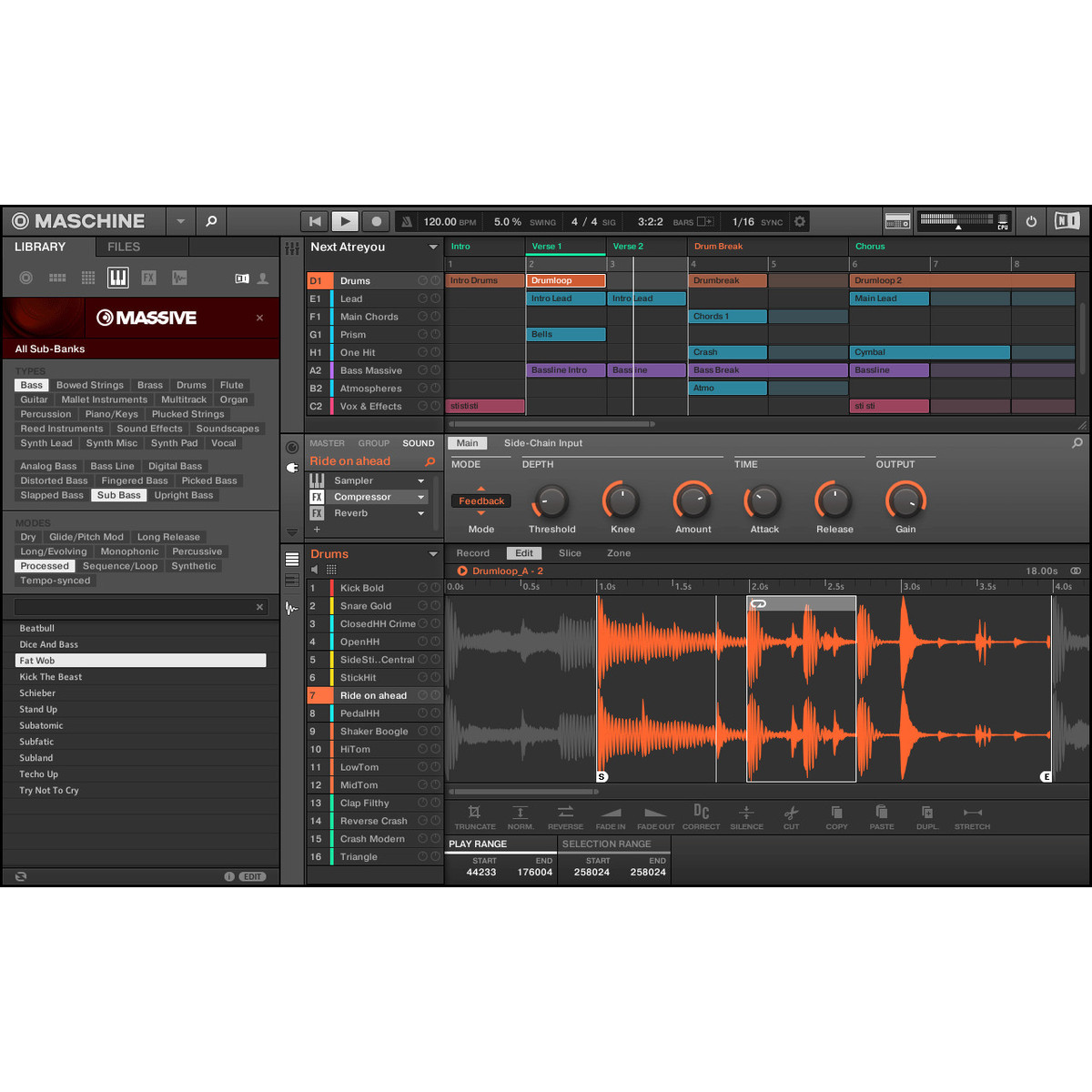
Task: Click the Reverse tool
Action: 565,816
